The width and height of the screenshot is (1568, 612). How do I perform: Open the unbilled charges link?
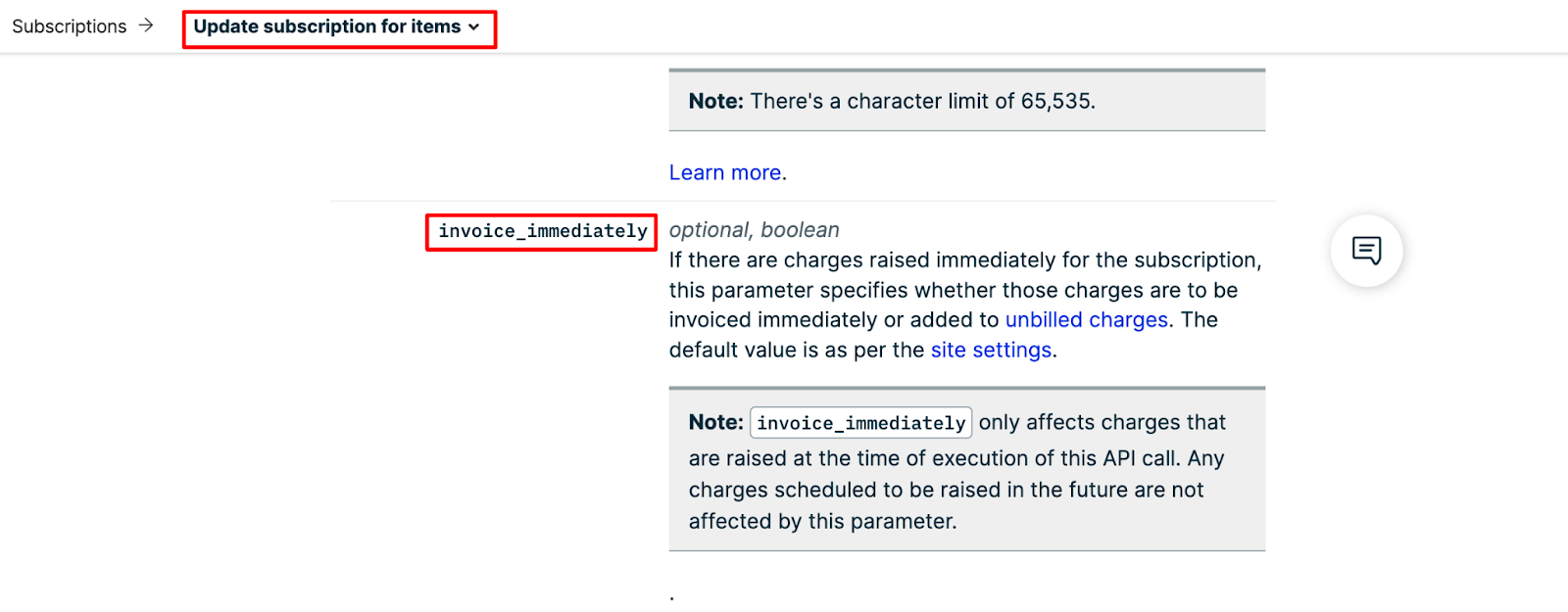click(x=1086, y=320)
